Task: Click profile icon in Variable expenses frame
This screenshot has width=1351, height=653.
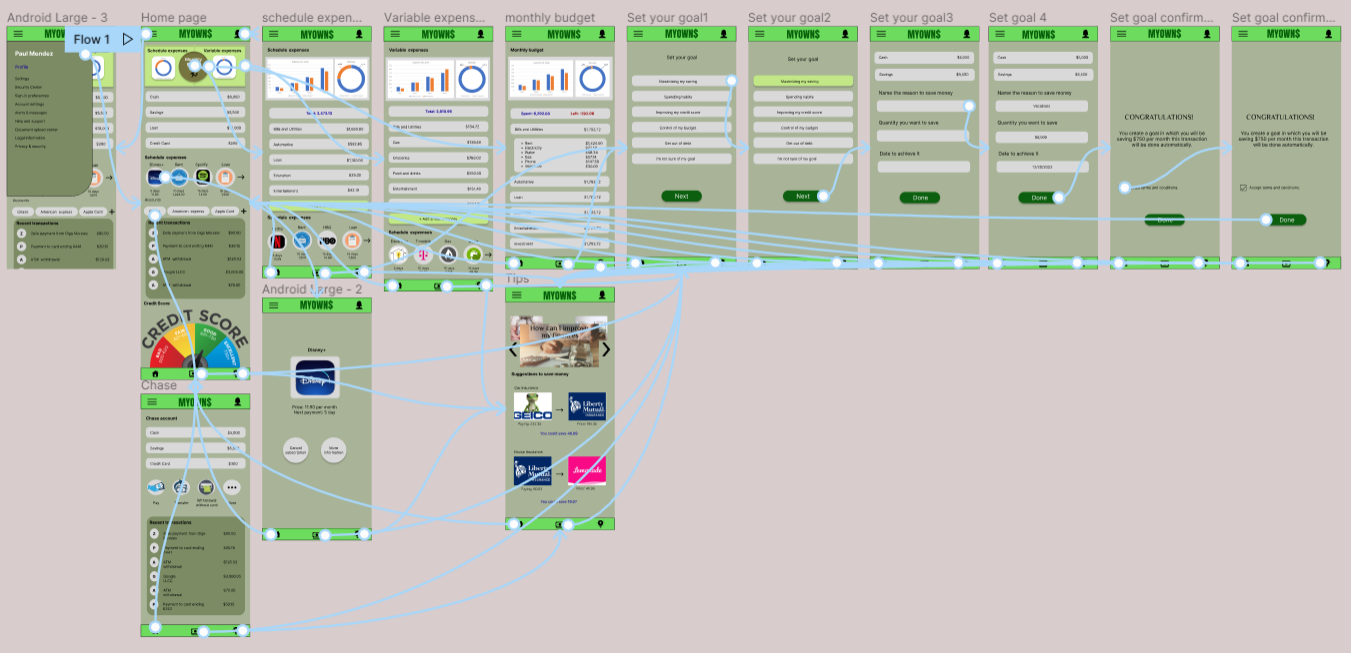Action: (x=481, y=34)
